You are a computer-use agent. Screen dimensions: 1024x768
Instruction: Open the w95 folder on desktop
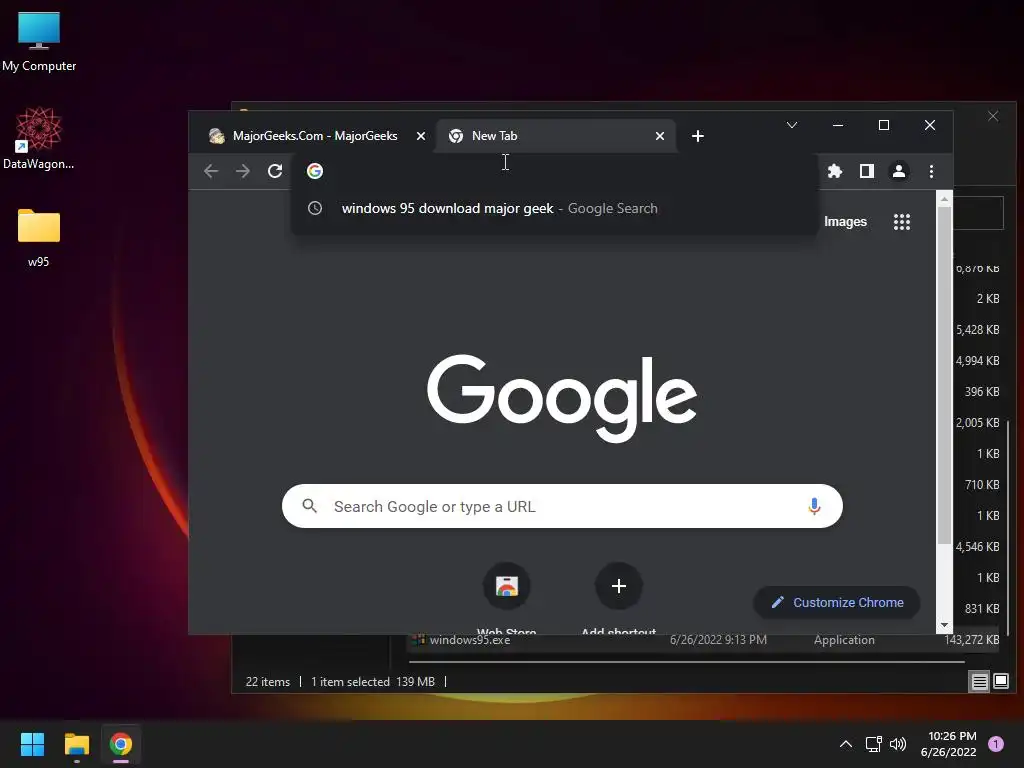(x=39, y=238)
